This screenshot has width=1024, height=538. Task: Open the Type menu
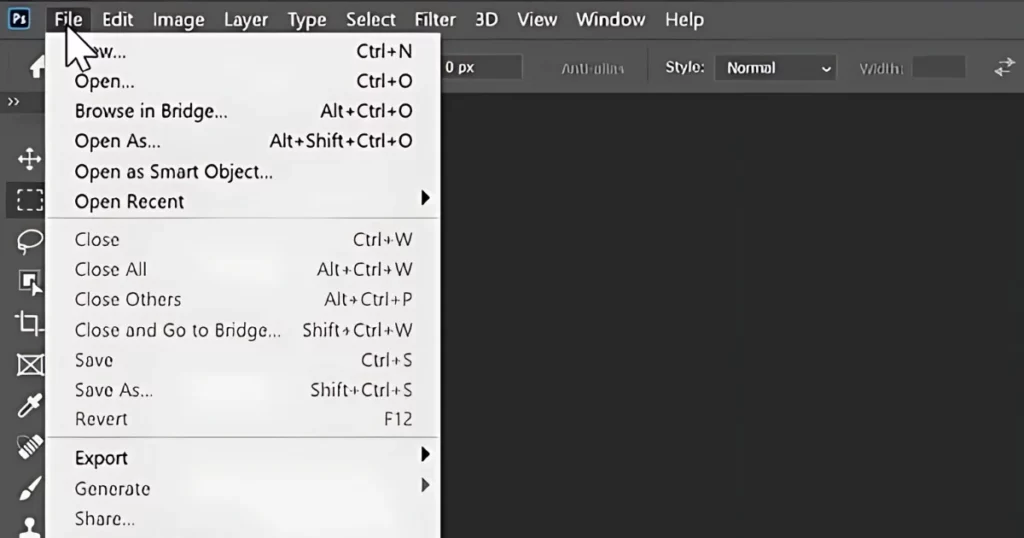click(307, 20)
